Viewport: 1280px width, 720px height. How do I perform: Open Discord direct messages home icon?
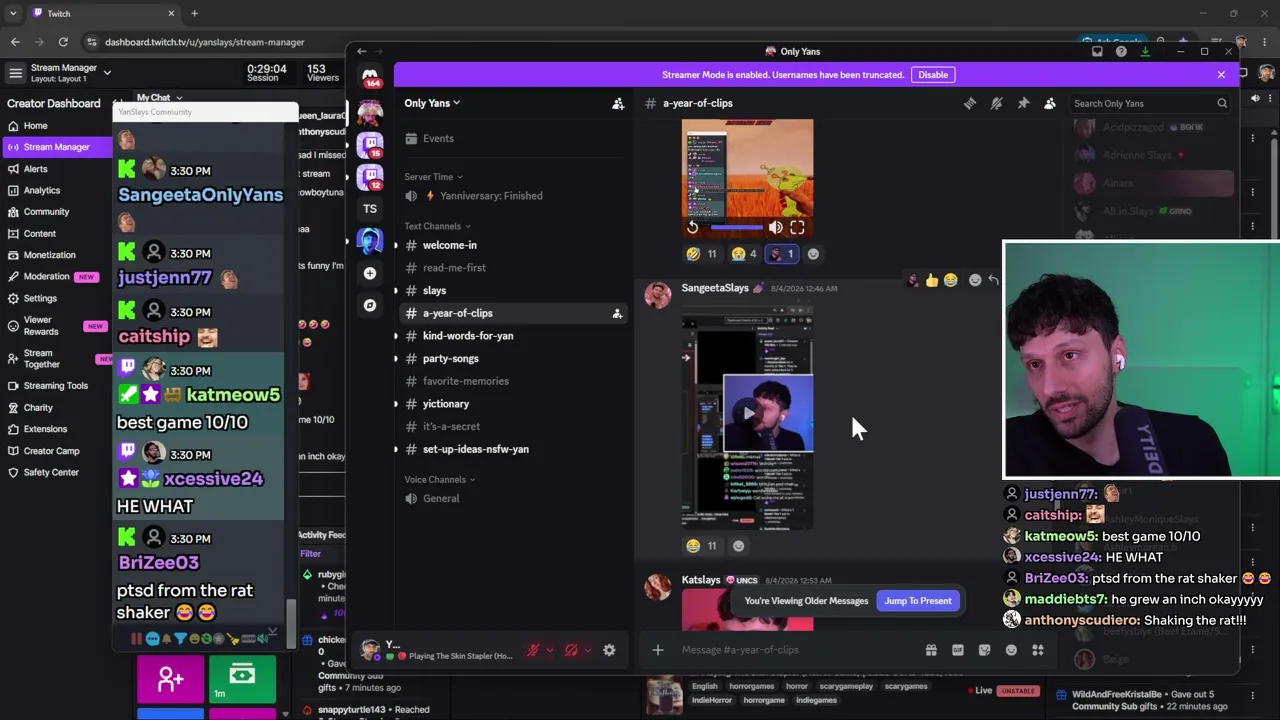coord(370,76)
